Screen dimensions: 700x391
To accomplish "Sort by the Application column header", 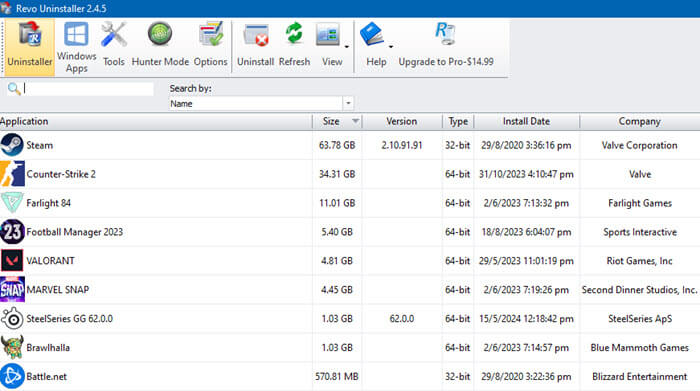I will 156,121.
